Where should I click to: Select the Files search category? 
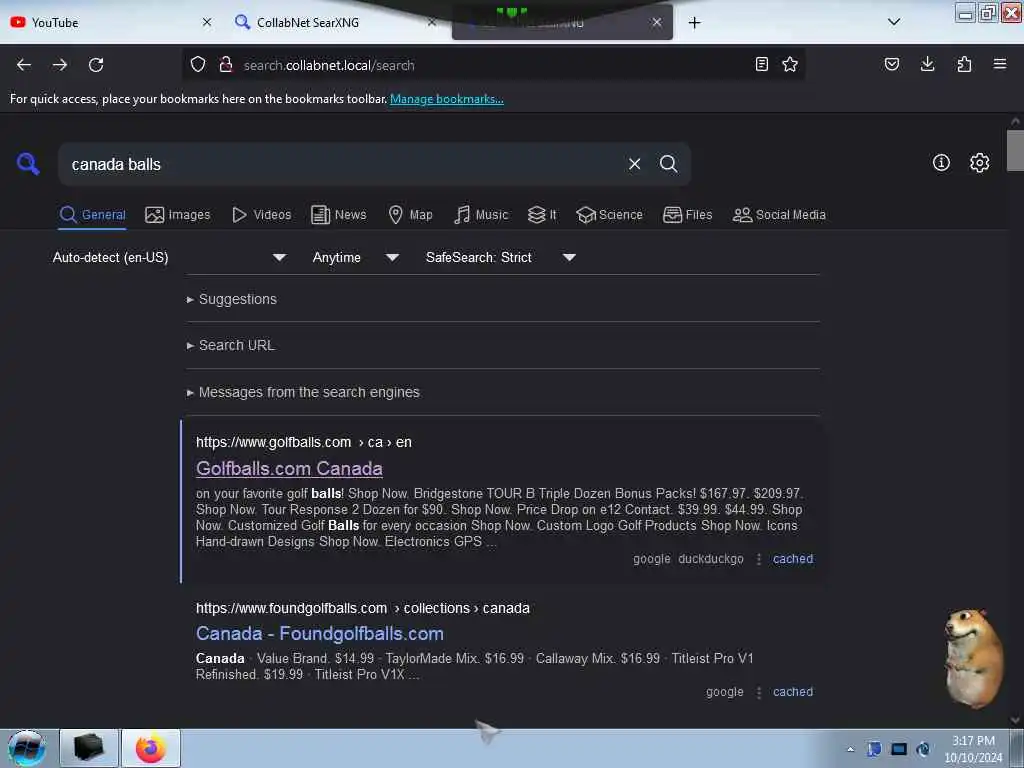point(687,214)
